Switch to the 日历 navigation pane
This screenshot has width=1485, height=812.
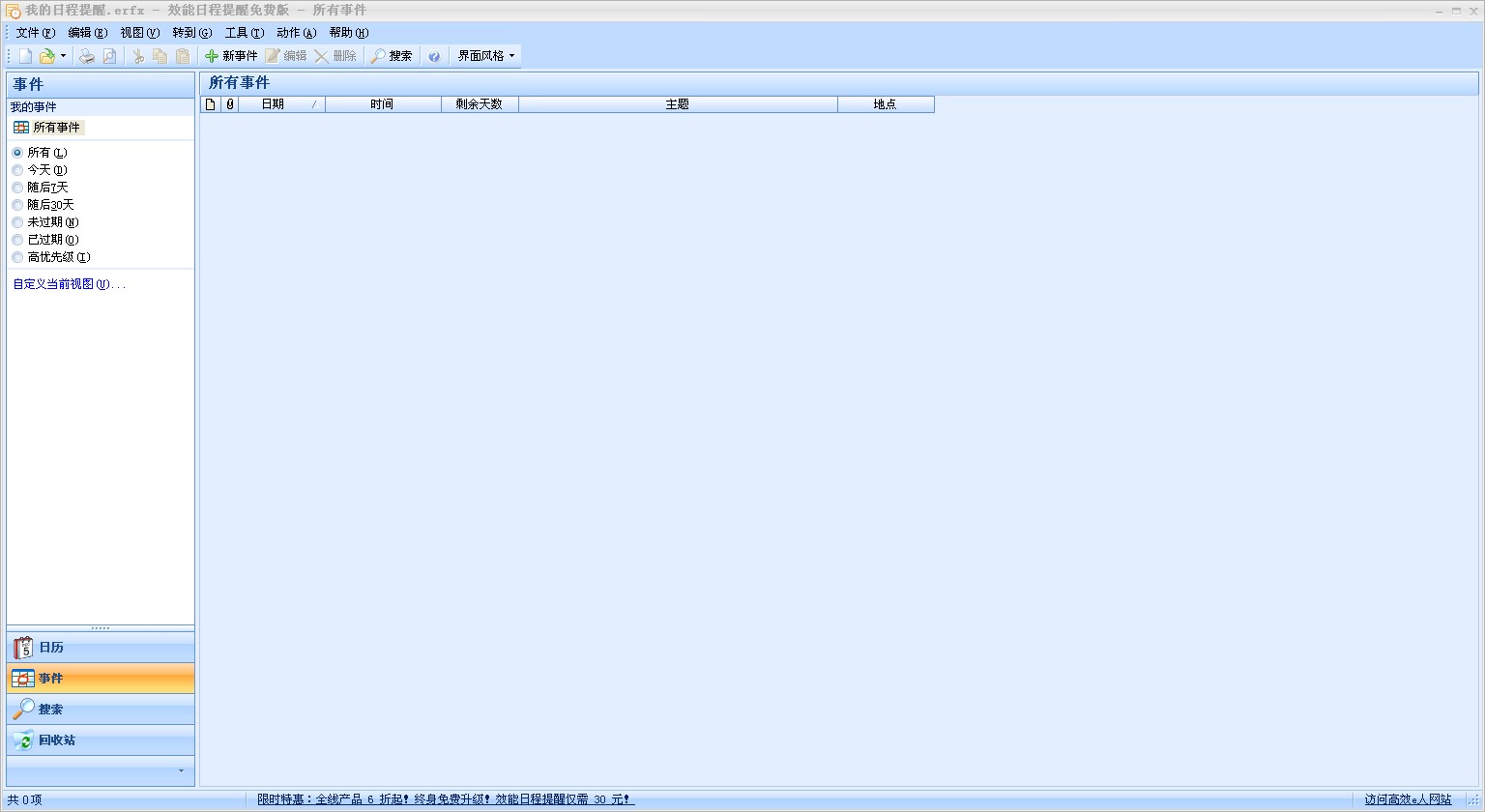(101, 648)
